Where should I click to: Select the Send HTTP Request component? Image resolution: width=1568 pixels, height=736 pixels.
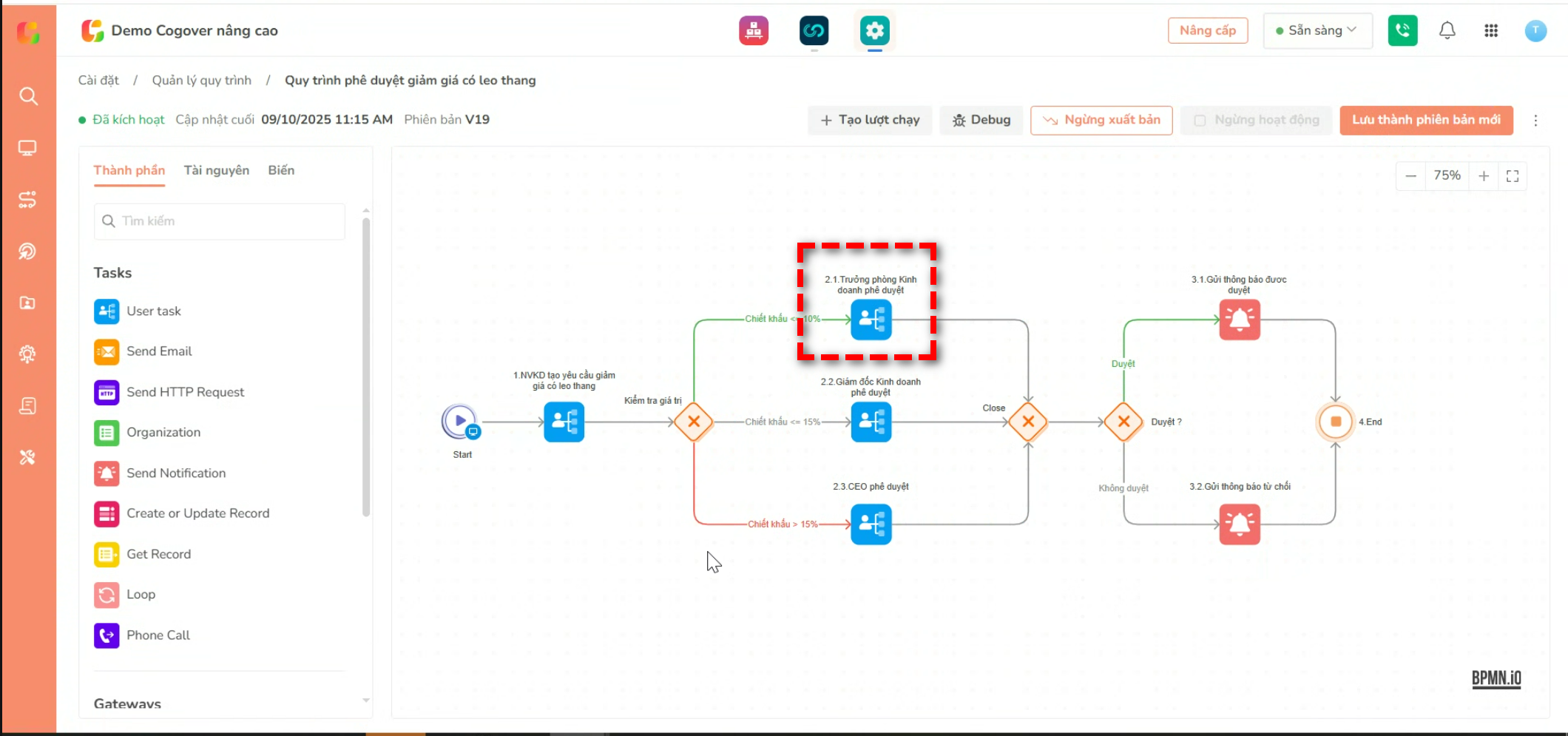(x=184, y=392)
